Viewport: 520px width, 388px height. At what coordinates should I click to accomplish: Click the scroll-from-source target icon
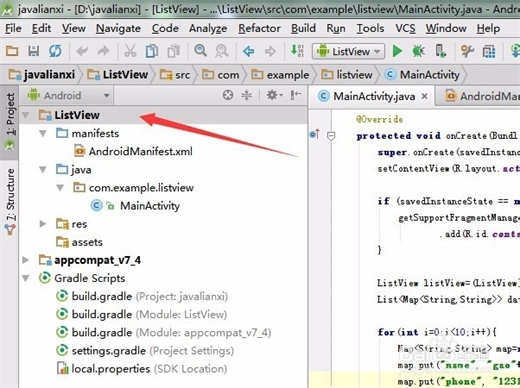point(228,95)
